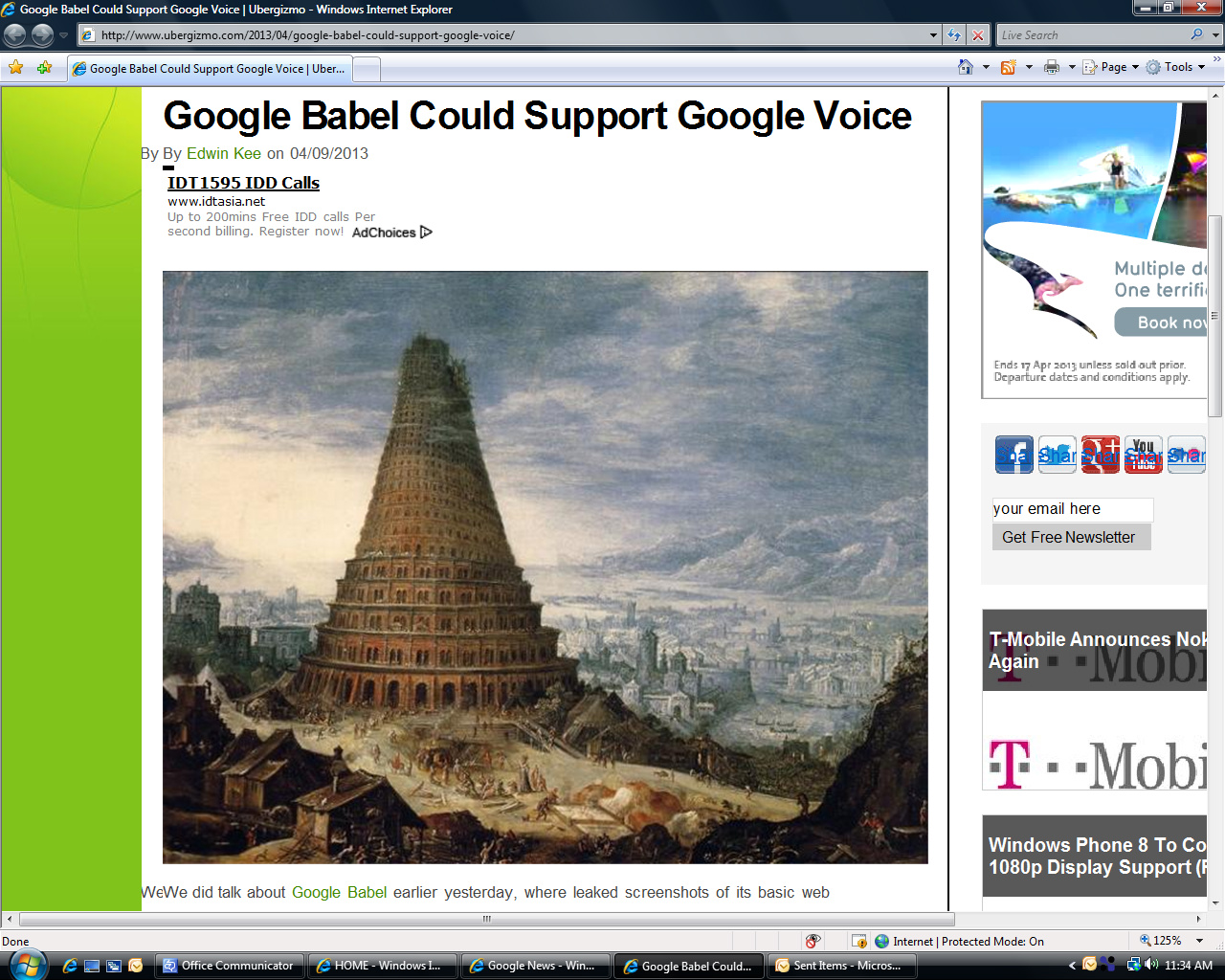The height and width of the screenshot is (980, 1225).
Task: Print the page using the printer icon
Action: pyautogui.click(x=1052, y=67)
